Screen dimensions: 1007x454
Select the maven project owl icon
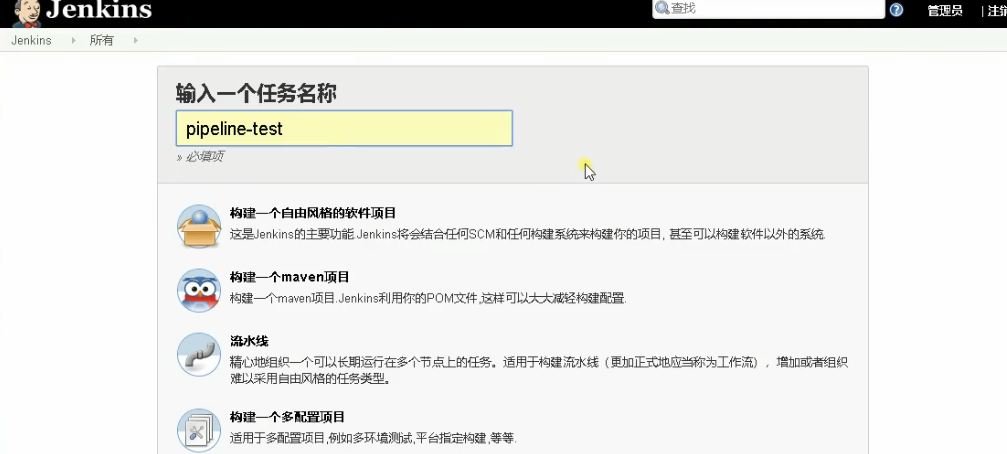click(x=199, y=290)
